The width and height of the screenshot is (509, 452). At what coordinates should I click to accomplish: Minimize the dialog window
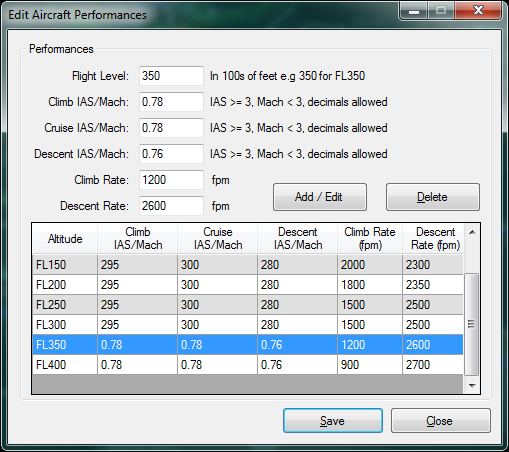coord(414,11)
